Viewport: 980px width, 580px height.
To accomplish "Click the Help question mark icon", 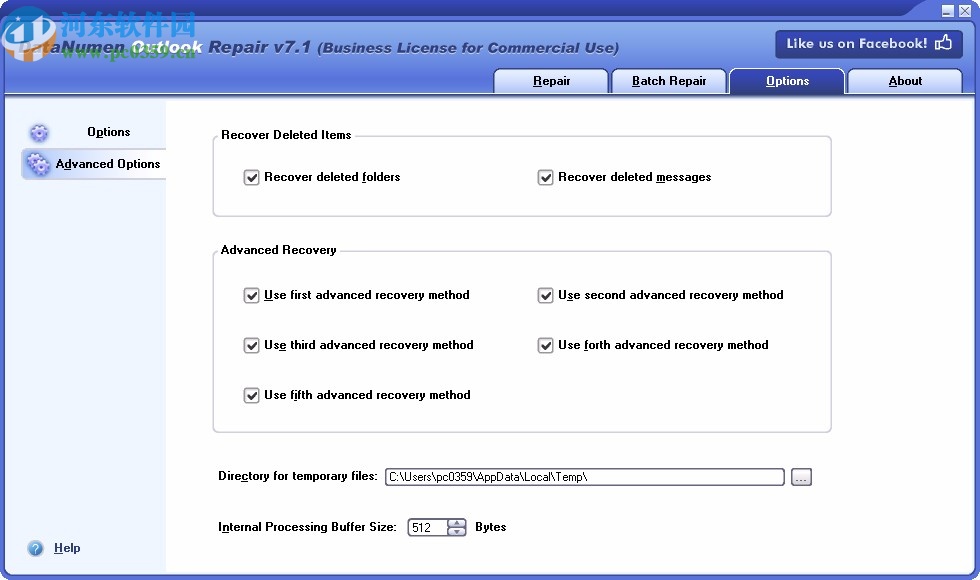I will point(37,548).
